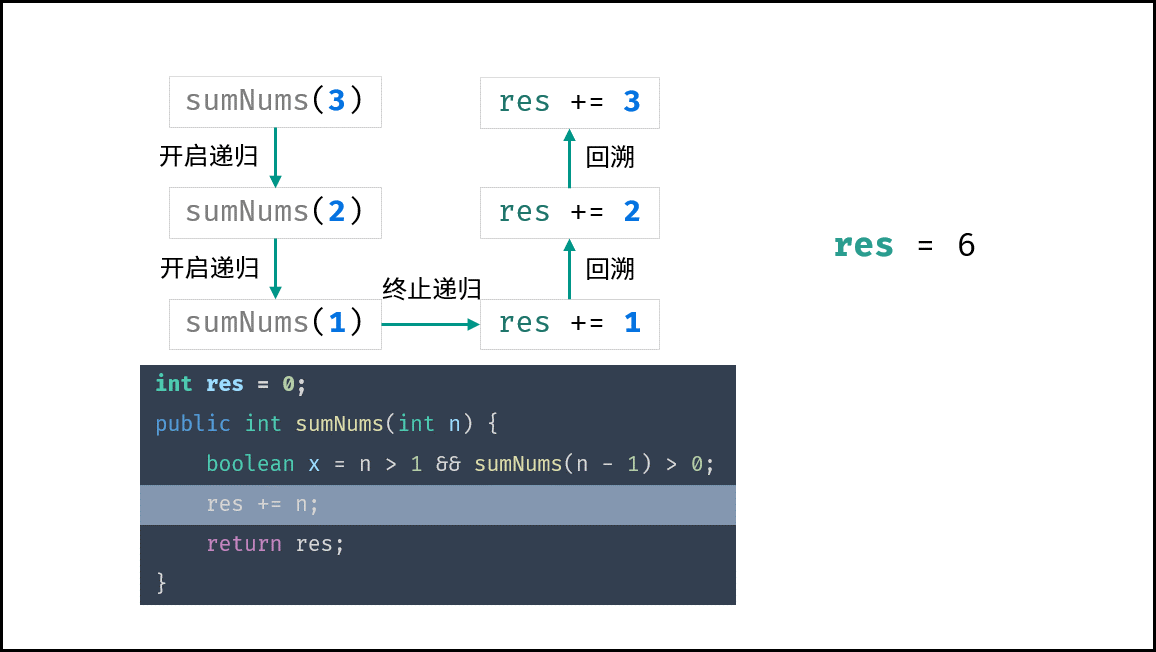Click the sumNums(3) box
Screen dimensions: 1156x652
(x=275, y=102)
